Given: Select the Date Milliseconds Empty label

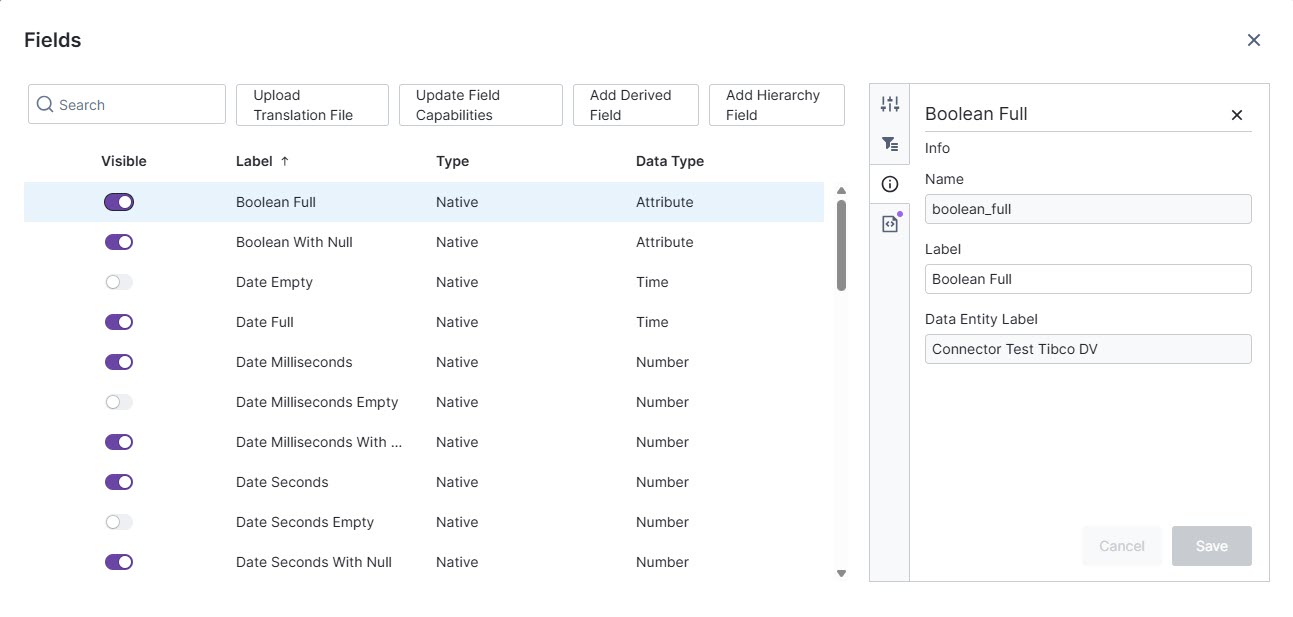Looking at the screenshot, I should [317, 402].
